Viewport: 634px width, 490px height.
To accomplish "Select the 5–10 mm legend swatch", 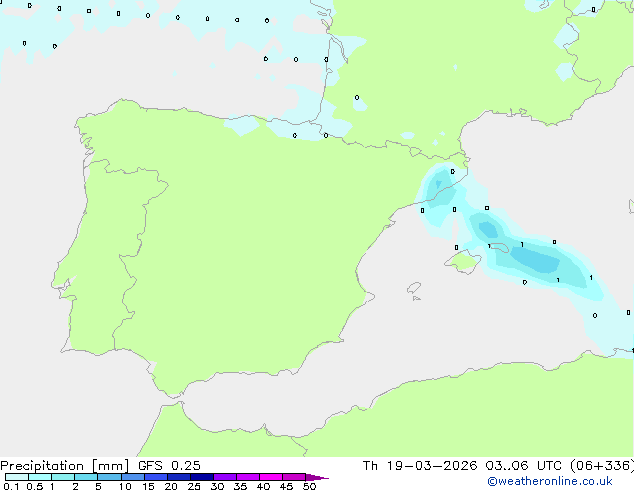I will tap(109, 477).
